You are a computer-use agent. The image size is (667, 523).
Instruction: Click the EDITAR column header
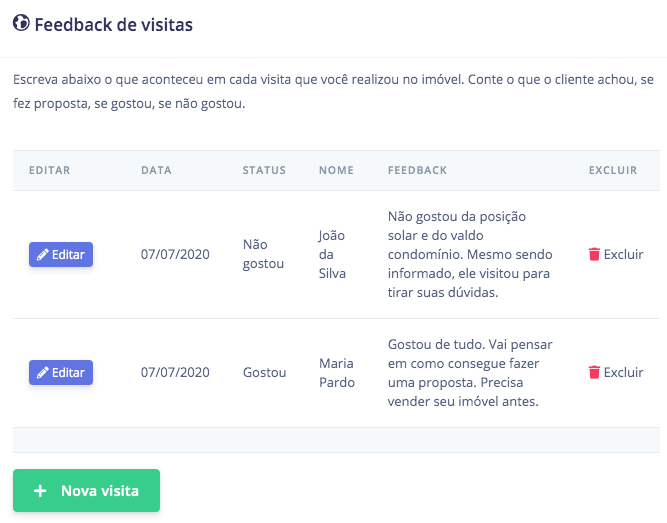point(49,170)
